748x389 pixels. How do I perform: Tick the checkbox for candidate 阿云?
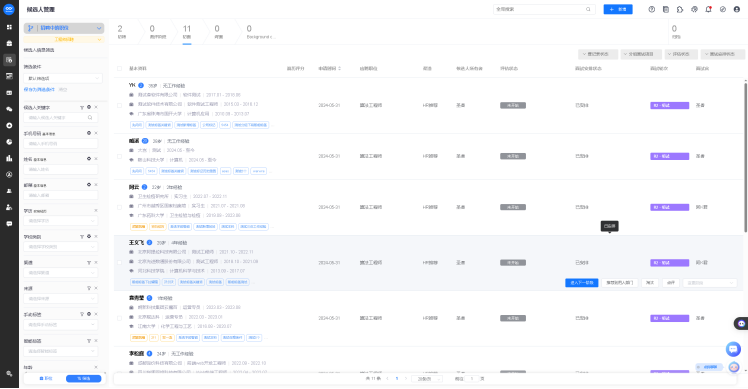119,207
